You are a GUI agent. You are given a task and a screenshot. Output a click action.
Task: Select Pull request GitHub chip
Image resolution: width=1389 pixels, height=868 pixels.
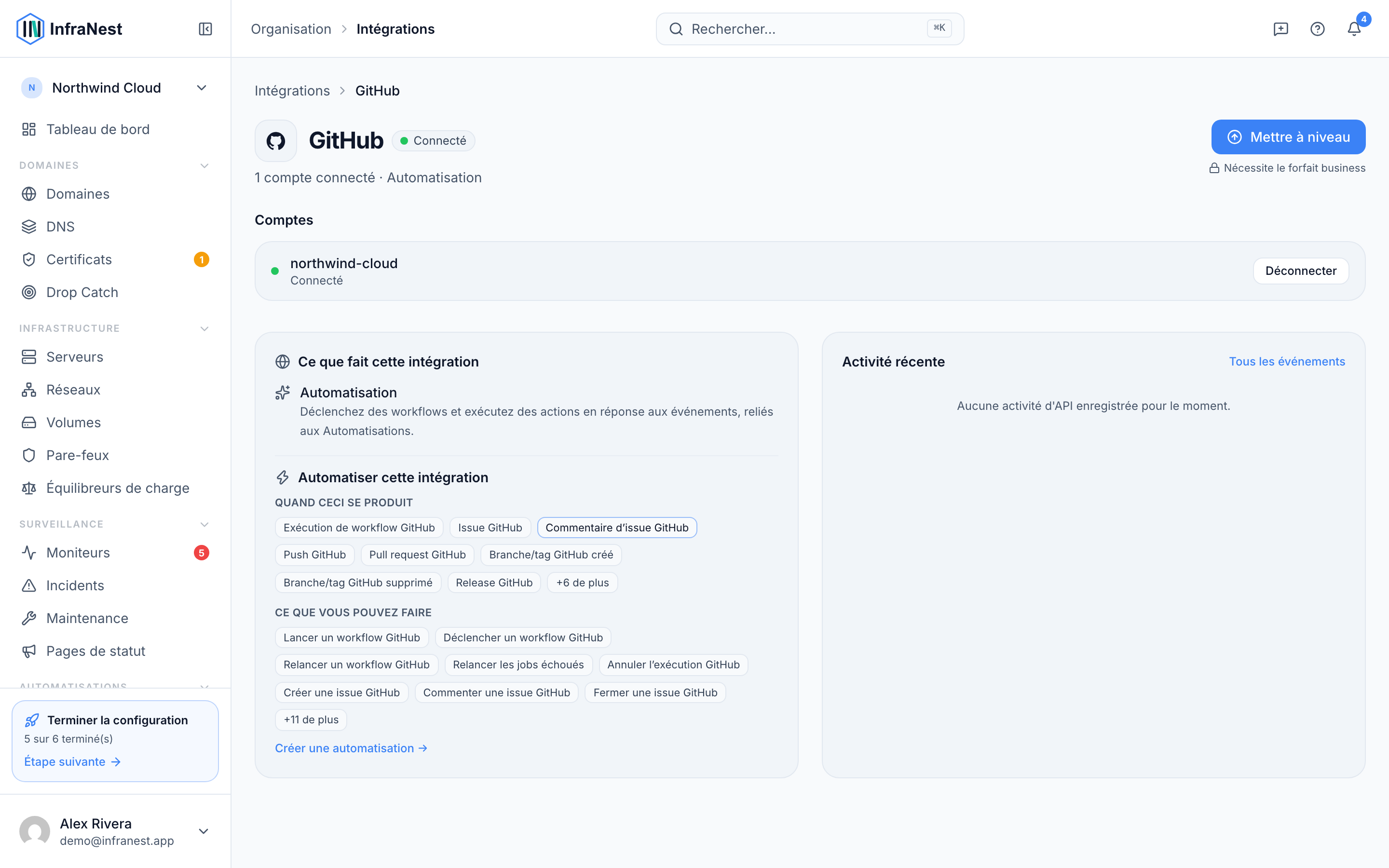417,555
